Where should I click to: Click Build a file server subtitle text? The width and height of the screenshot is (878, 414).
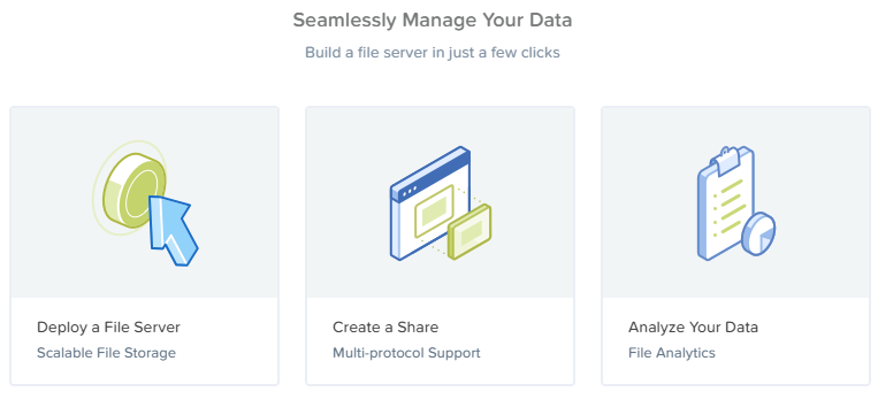click(x=432, y=53)
